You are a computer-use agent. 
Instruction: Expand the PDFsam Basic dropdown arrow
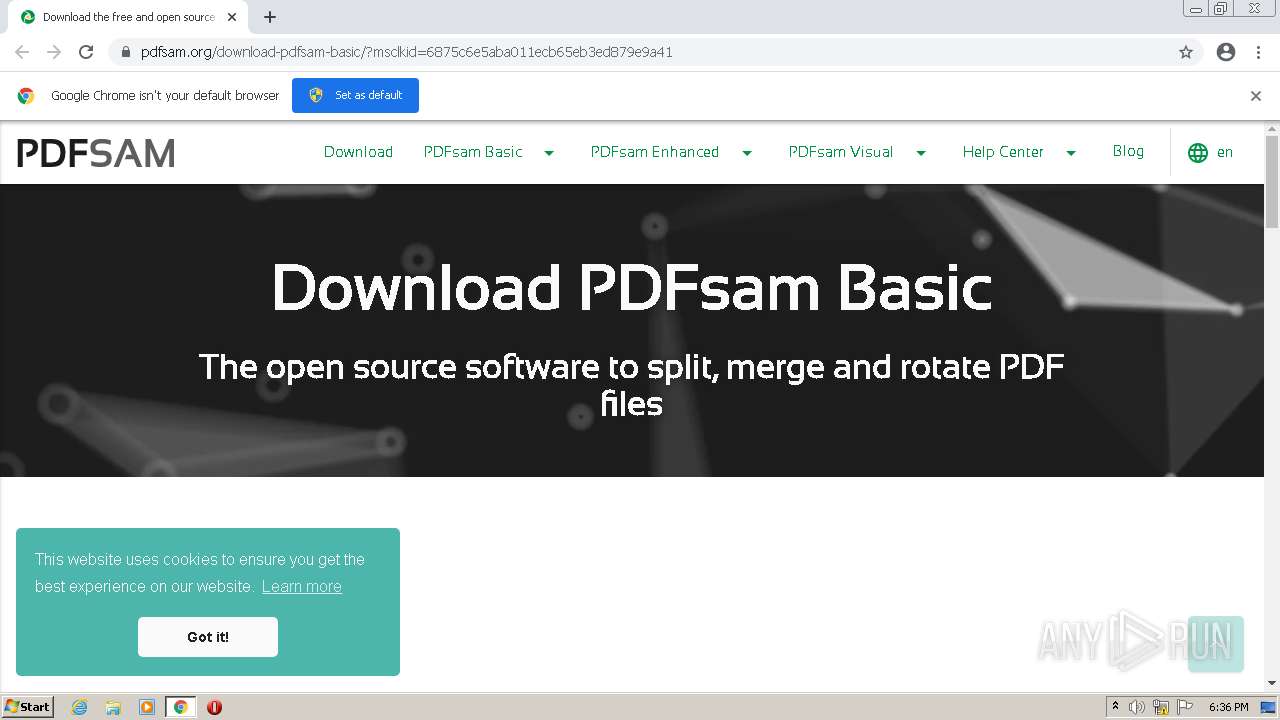[549, 153]
